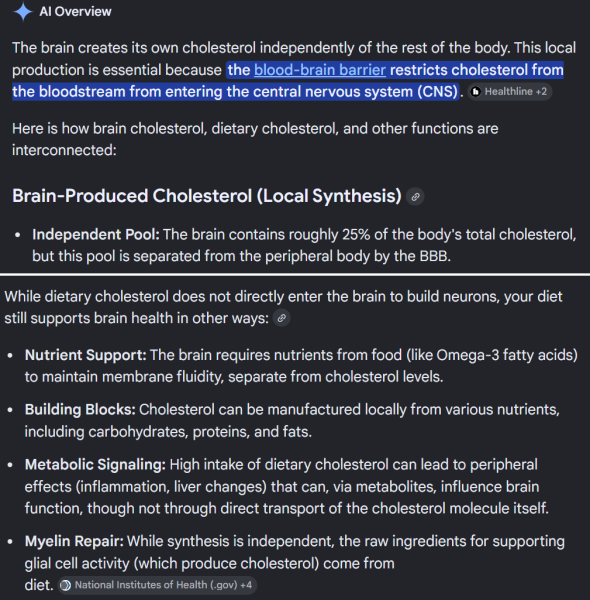Click the NIH favicon icon
This screenshot has width=590, height=600.
(x=66, y=585)
